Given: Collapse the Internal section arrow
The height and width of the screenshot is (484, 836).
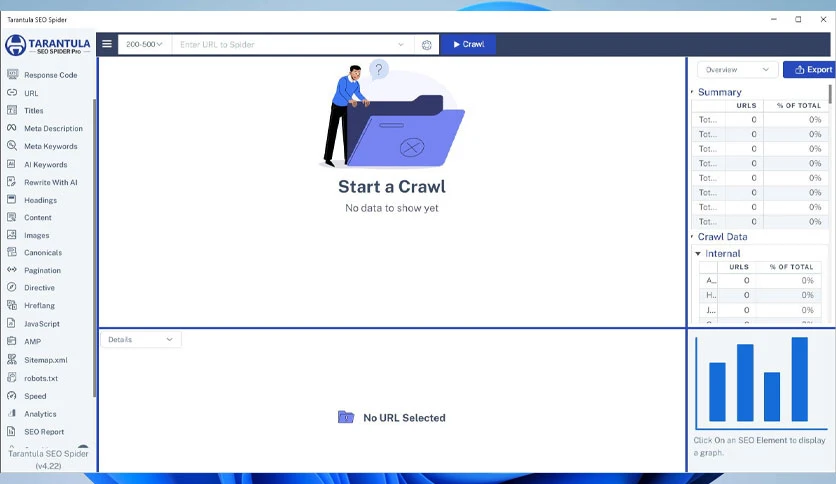Looking at the screenshot, I should coord(698,254).
